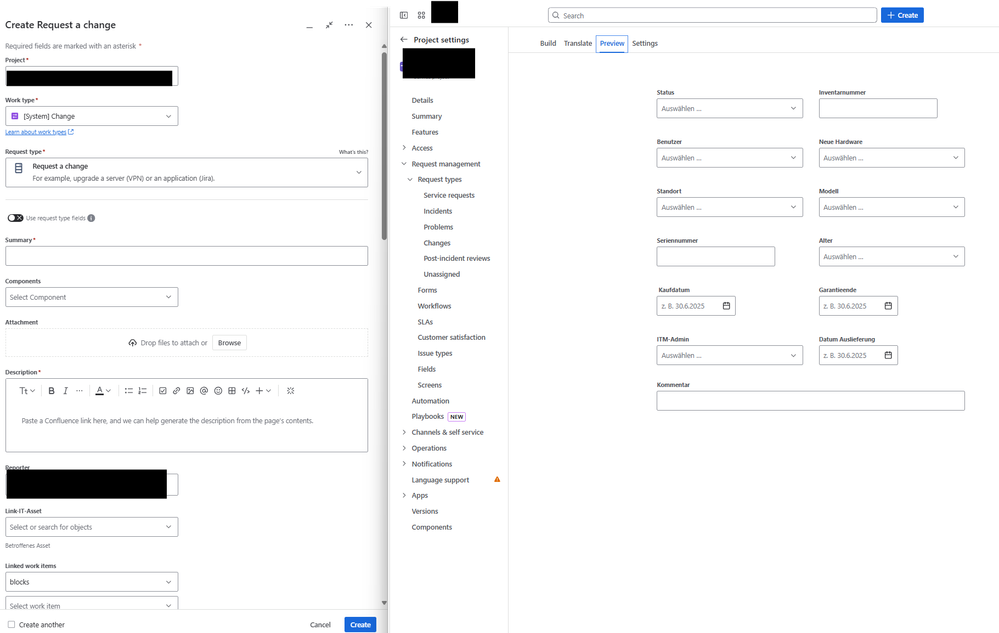The height and width of the screenshot is (633, 999).
Task: Insert an emoji into the description
Action: click(x=217, y=390)
